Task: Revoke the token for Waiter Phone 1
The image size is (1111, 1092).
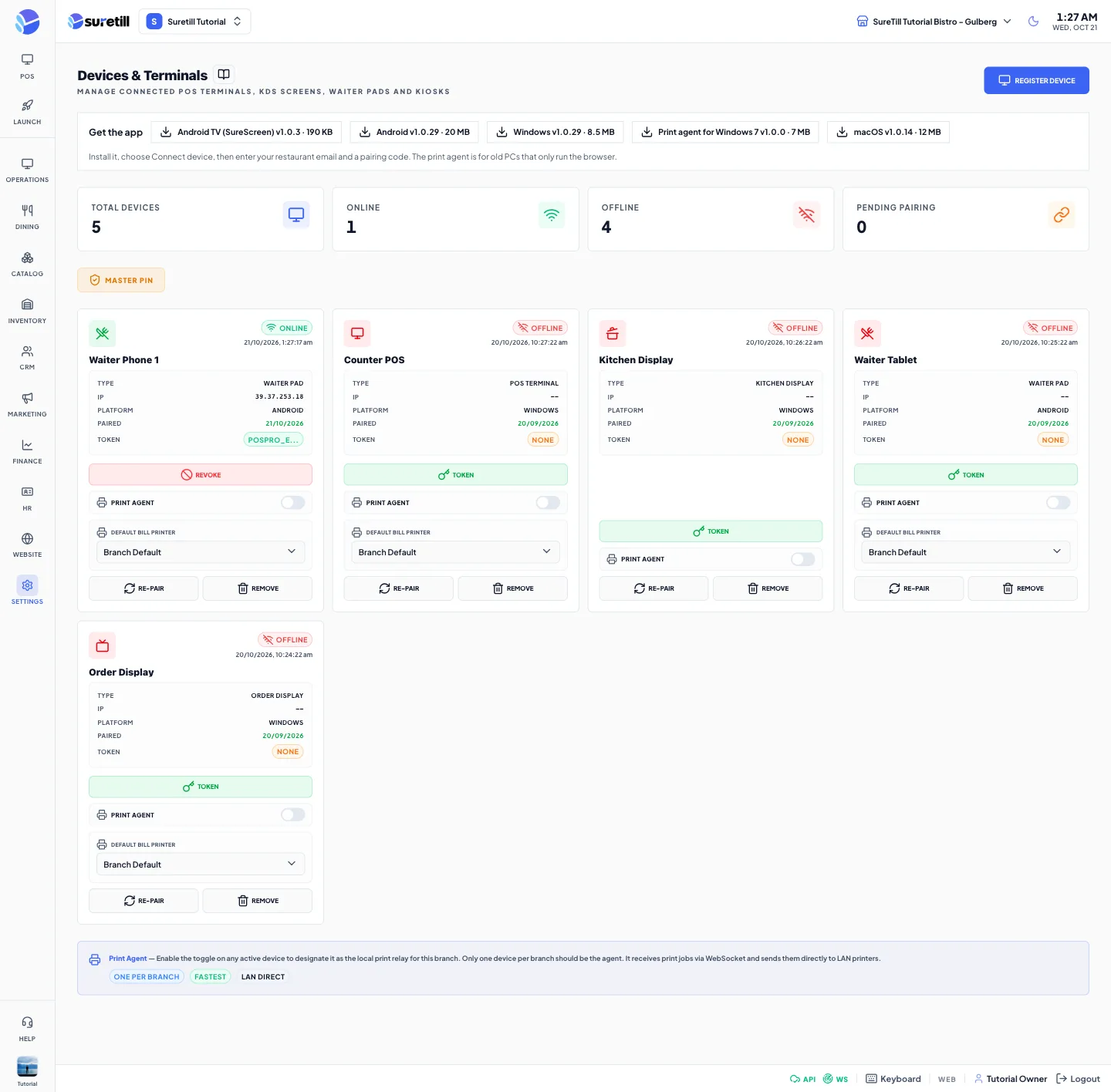Action: pyautogui.click(x=201, y=475)
